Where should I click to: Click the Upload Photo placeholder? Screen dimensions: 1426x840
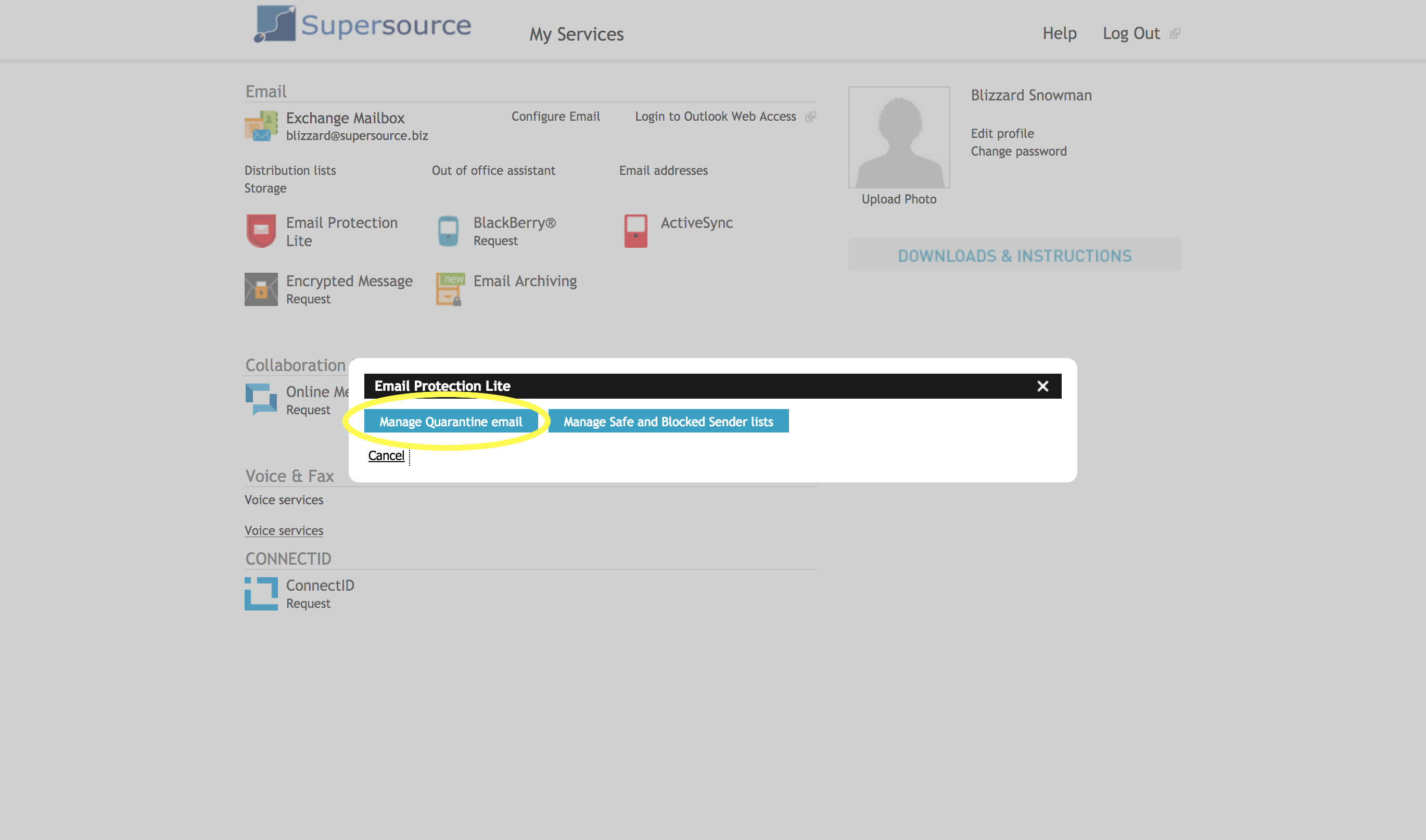tap(899, 199)
